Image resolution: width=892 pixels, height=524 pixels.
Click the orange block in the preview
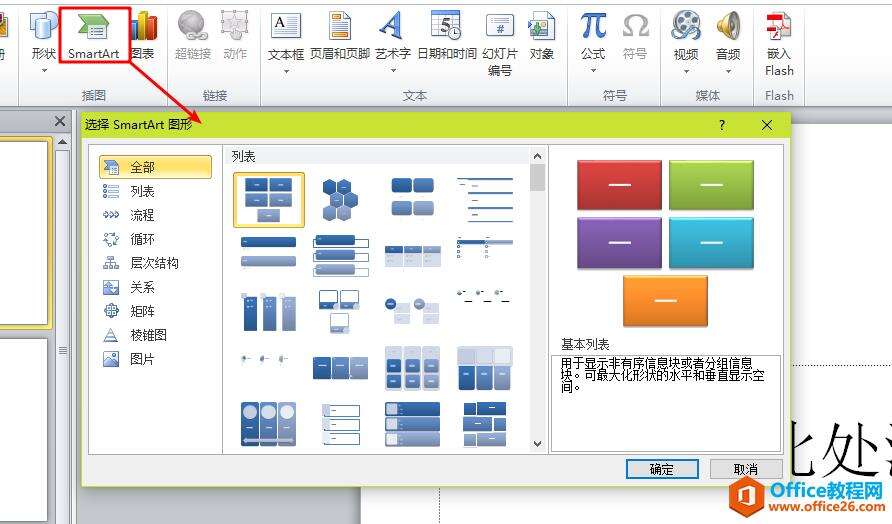[x=666, y=300]
